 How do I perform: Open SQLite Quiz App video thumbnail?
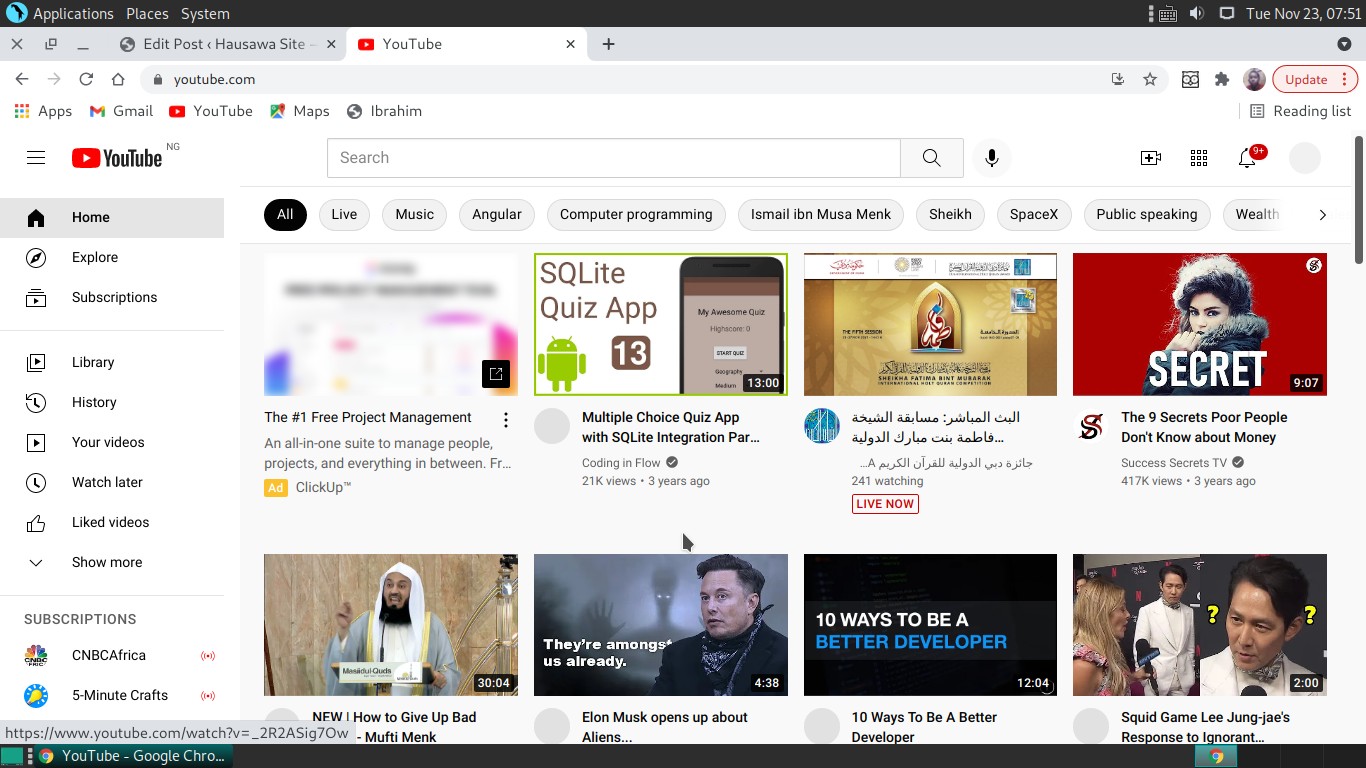[661, 324]
